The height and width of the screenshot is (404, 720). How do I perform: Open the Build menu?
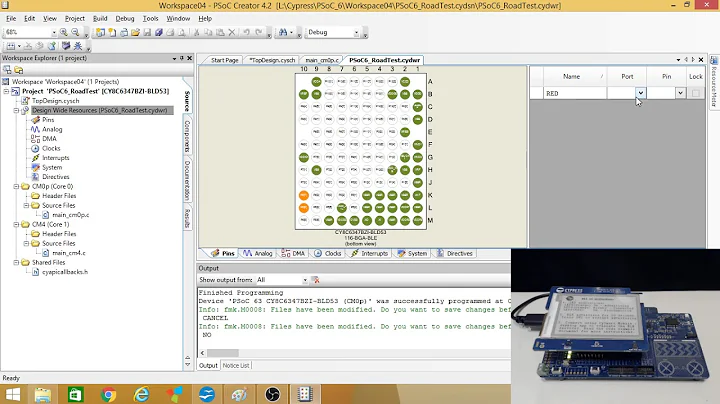[100, 18]
